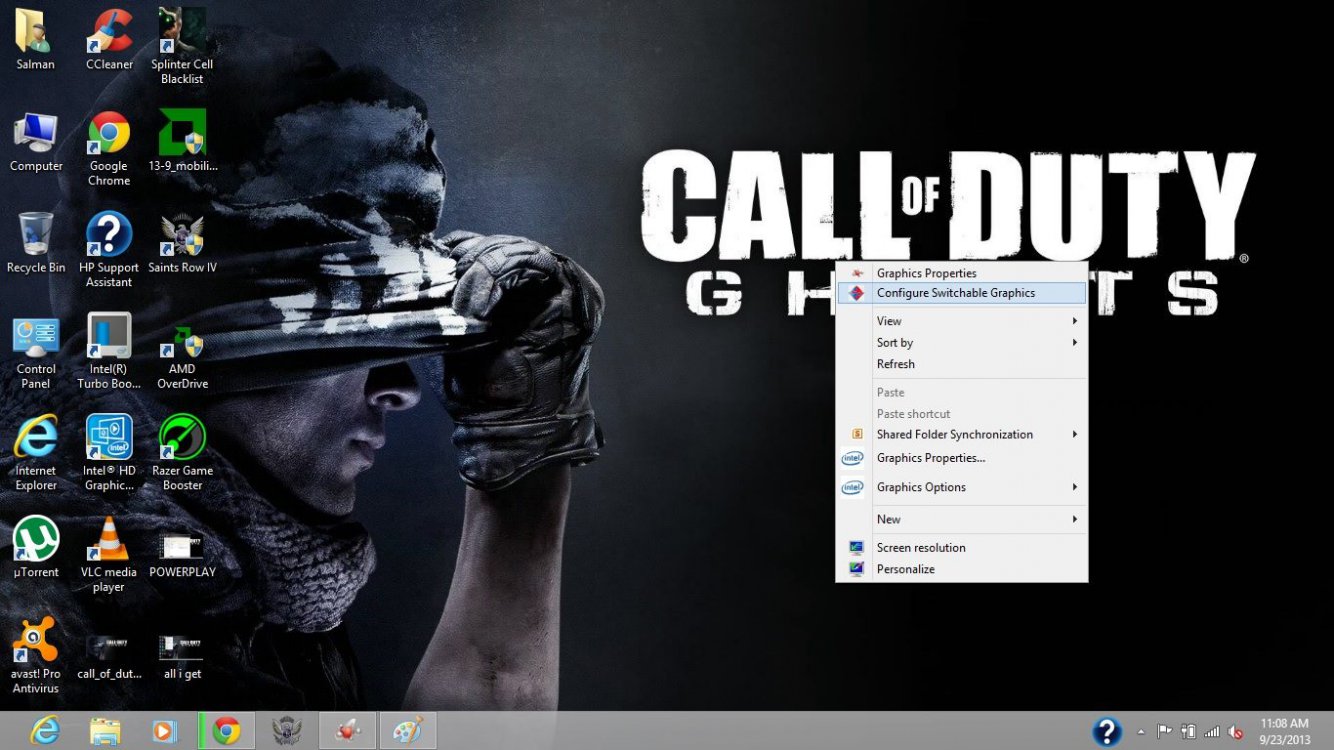Select the POWERPLAY image file
Screen dimensions: 1334x750
tap(182, 555)
